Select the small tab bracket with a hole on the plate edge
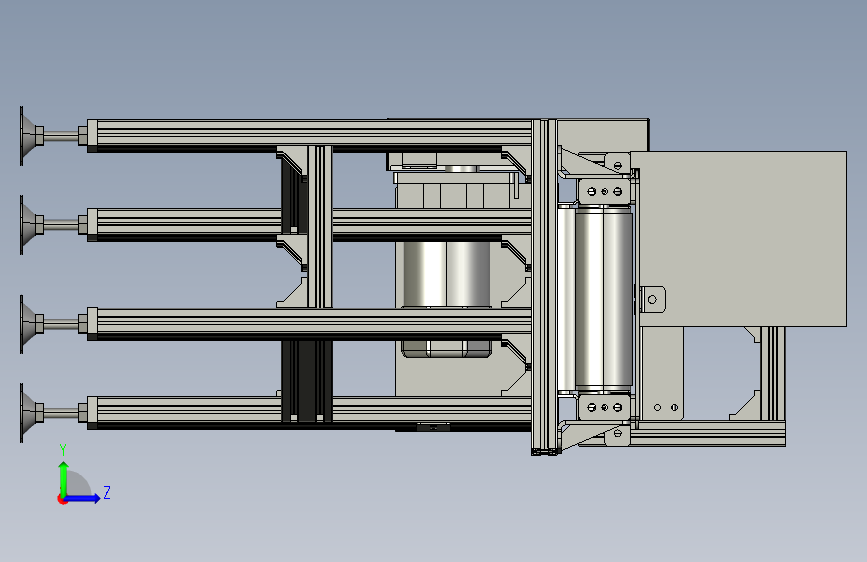 point(652,300)
